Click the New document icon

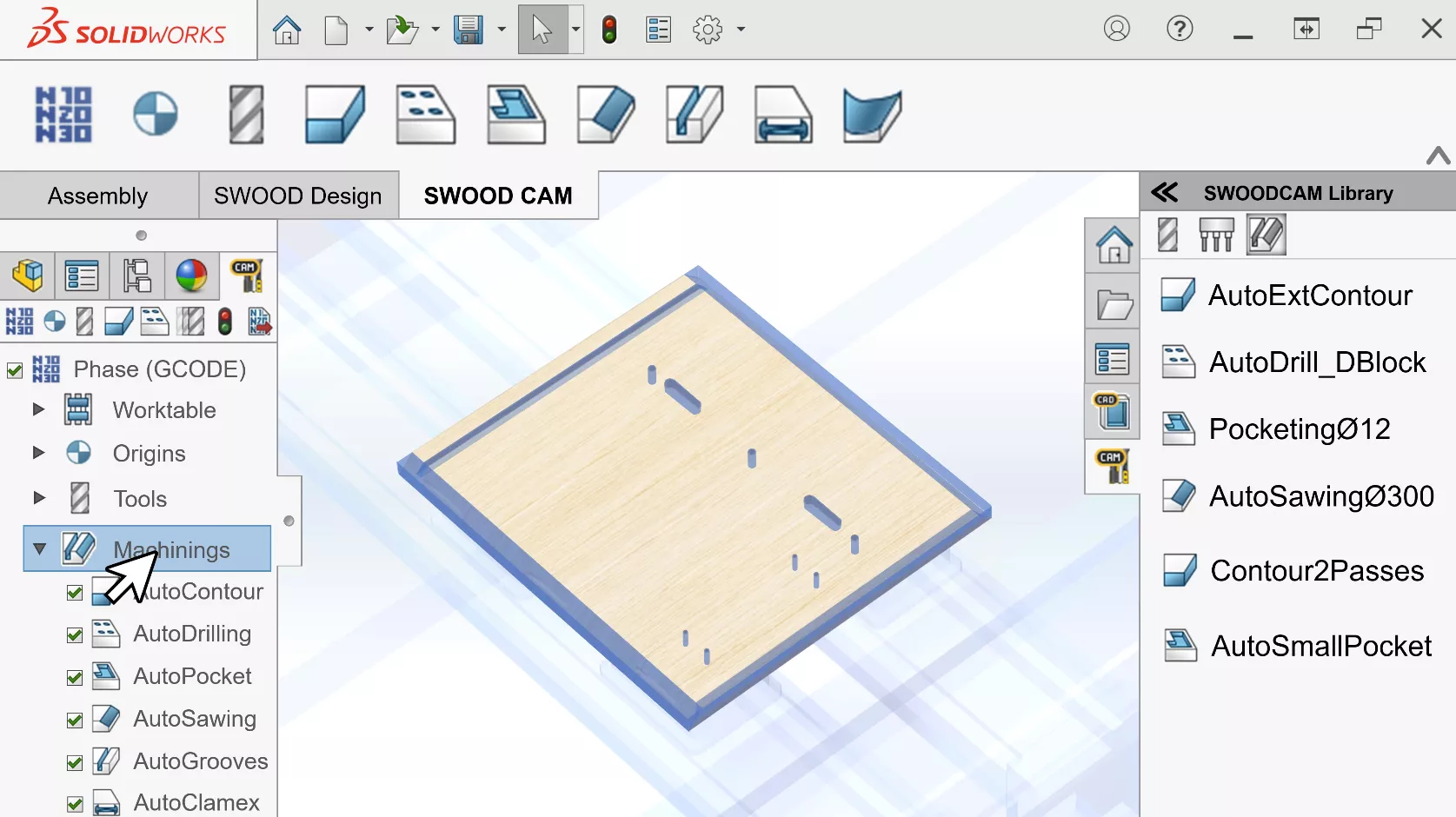[x=336, y=30]
